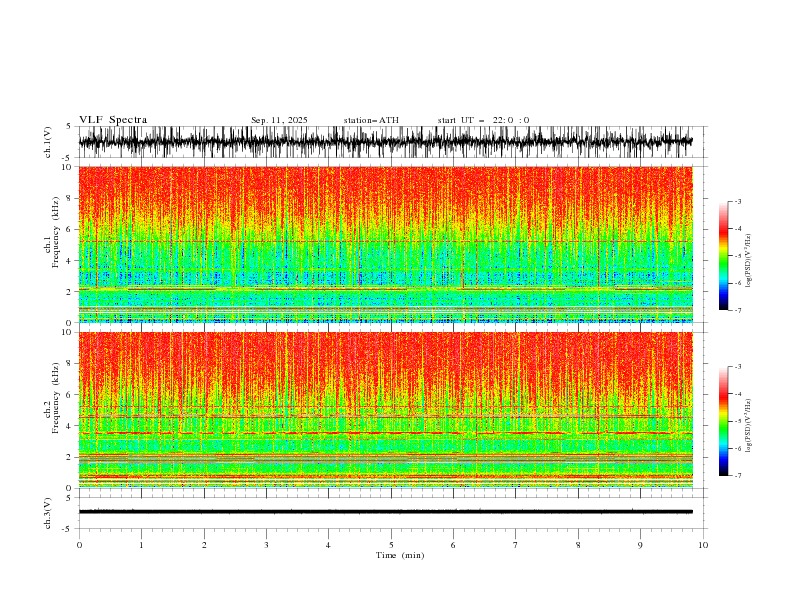
Task: Click time axis tick label "0"
Action: coord(79,545)
